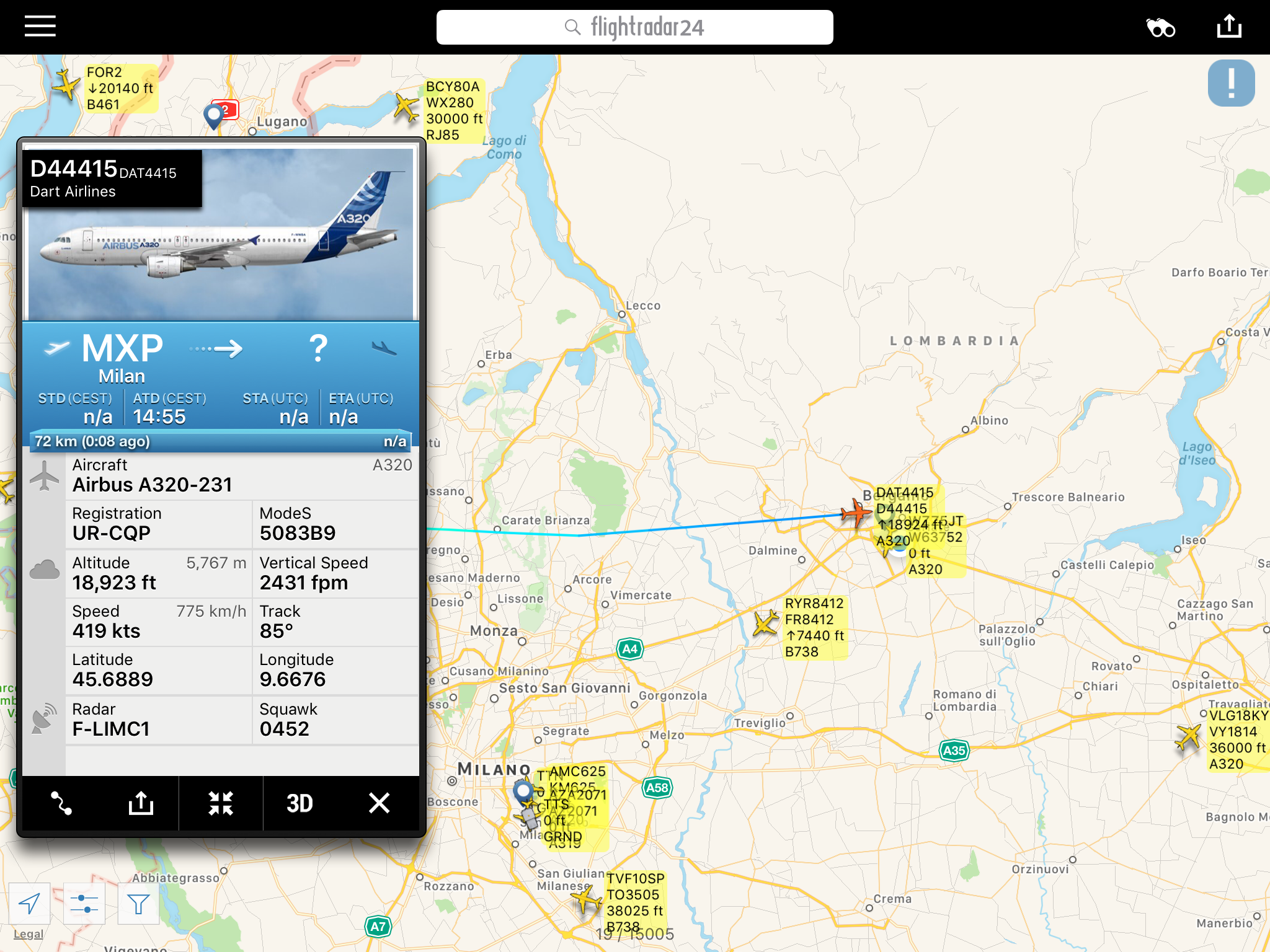Tap the share icon in top bar

pos(1229,27)
